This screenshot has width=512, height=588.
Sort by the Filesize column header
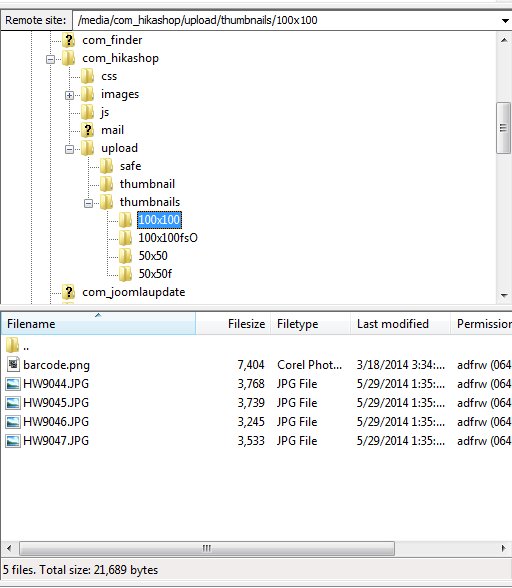point(233,324)
